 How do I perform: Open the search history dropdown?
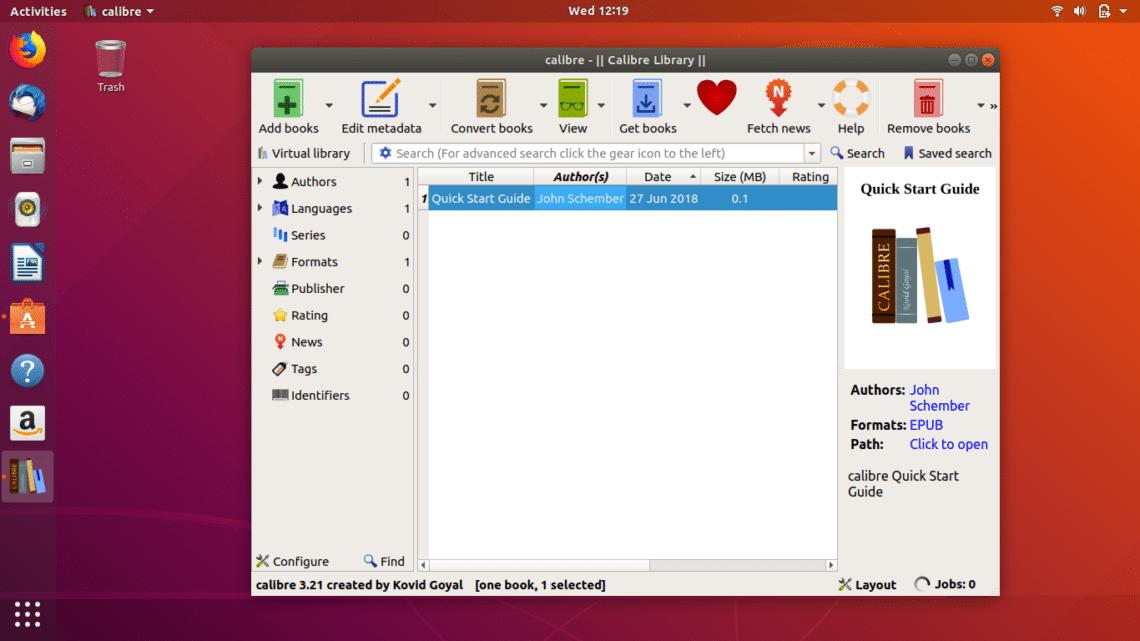(x=811, y=153)
